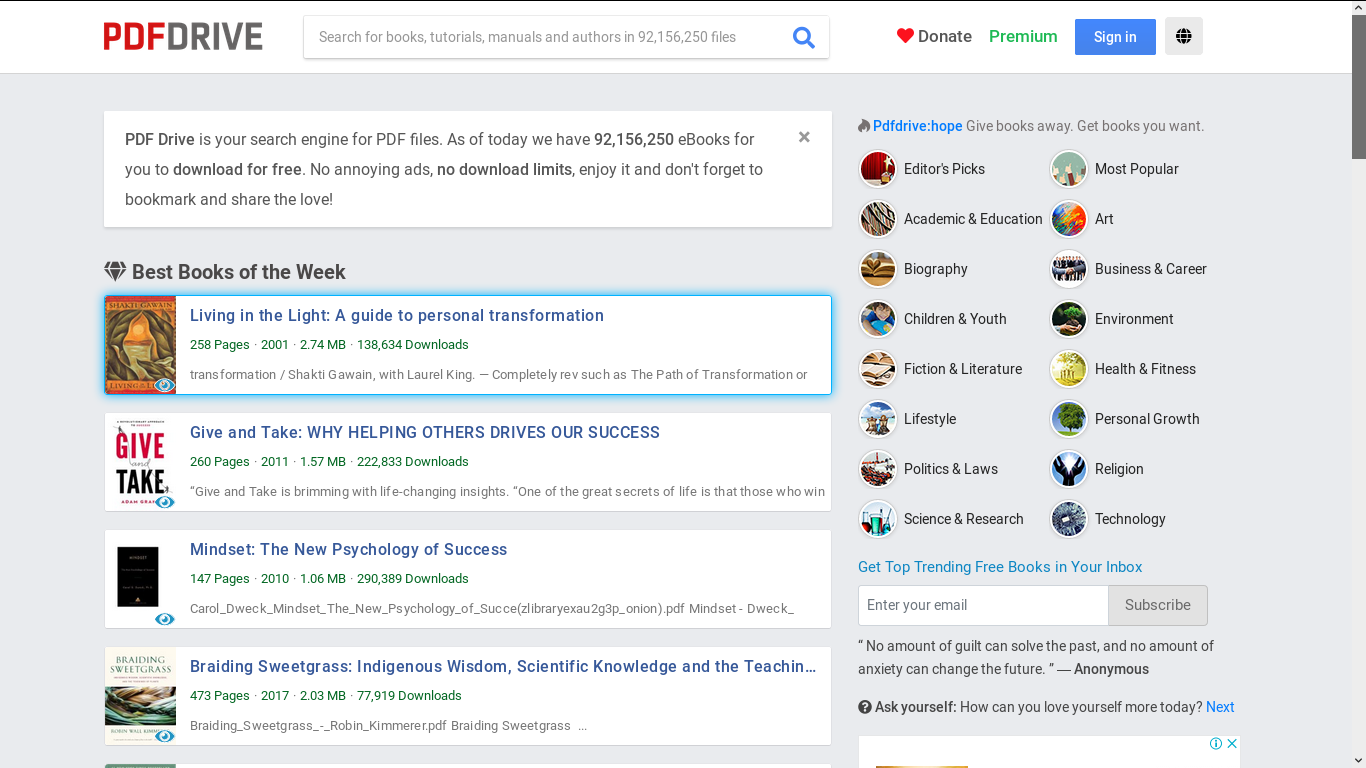Click the '290,389 Downloads' text

413,578
